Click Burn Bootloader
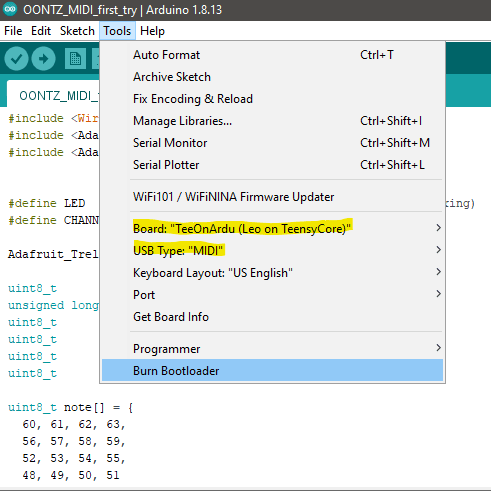This screenshot has height=491, width=491. (272, 370)
